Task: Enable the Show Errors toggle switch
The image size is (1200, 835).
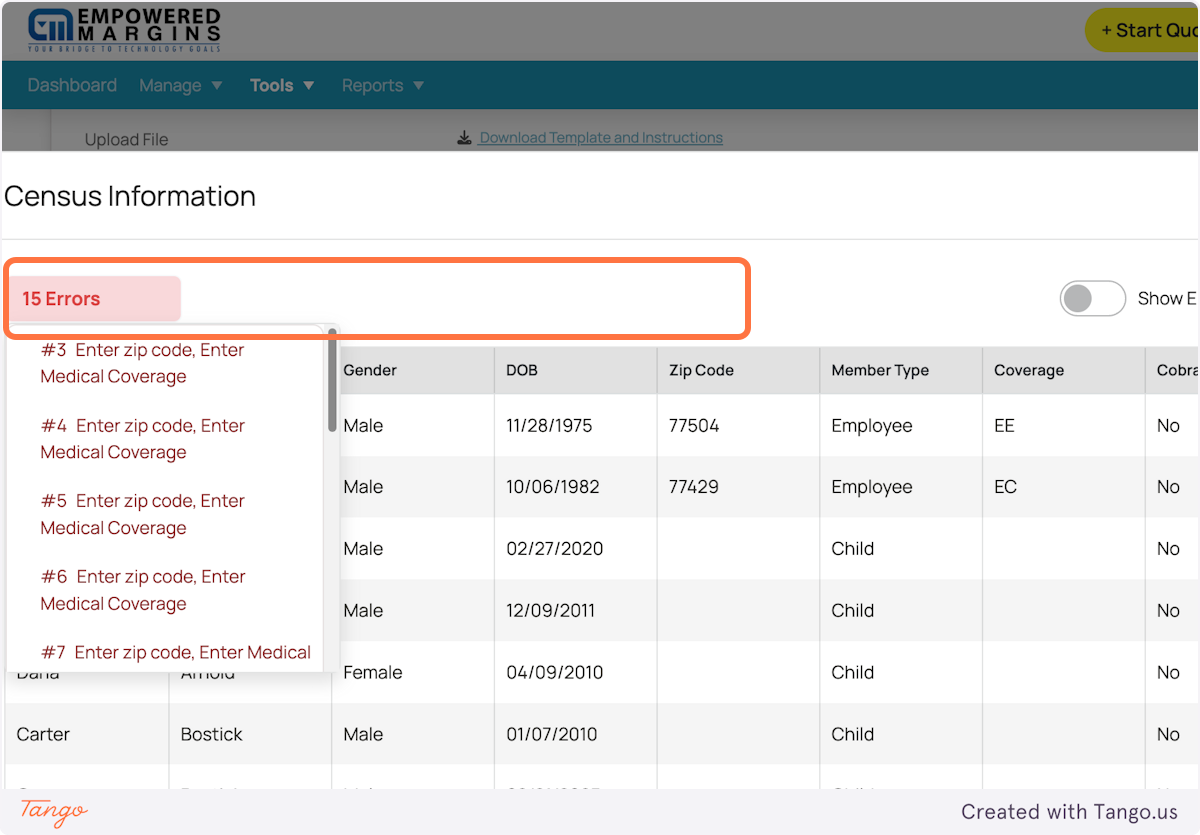Action: point(1093,298)
